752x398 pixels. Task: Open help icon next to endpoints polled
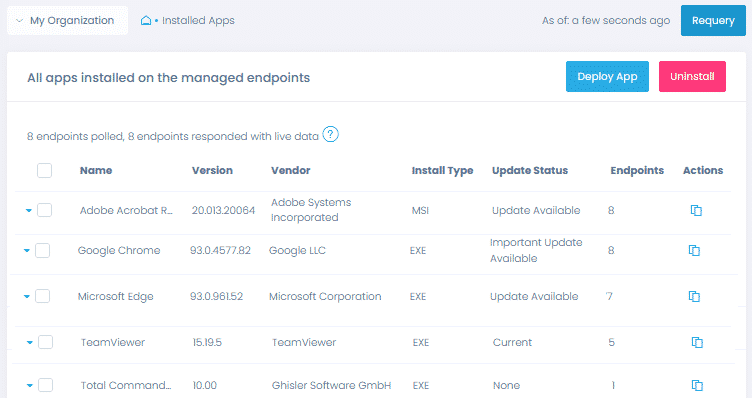(330, 135)
